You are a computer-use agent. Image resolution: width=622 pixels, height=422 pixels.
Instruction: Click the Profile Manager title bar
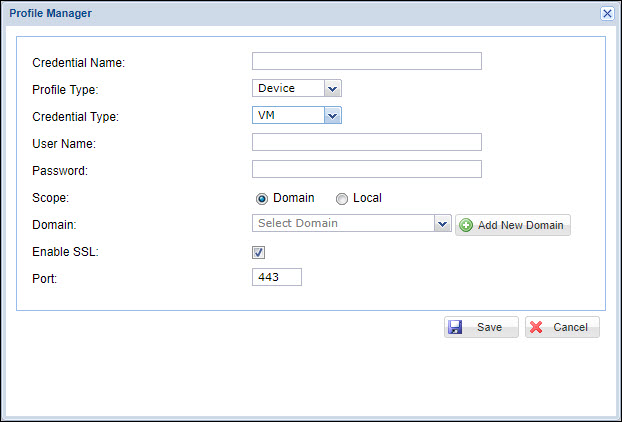[300, 13]
